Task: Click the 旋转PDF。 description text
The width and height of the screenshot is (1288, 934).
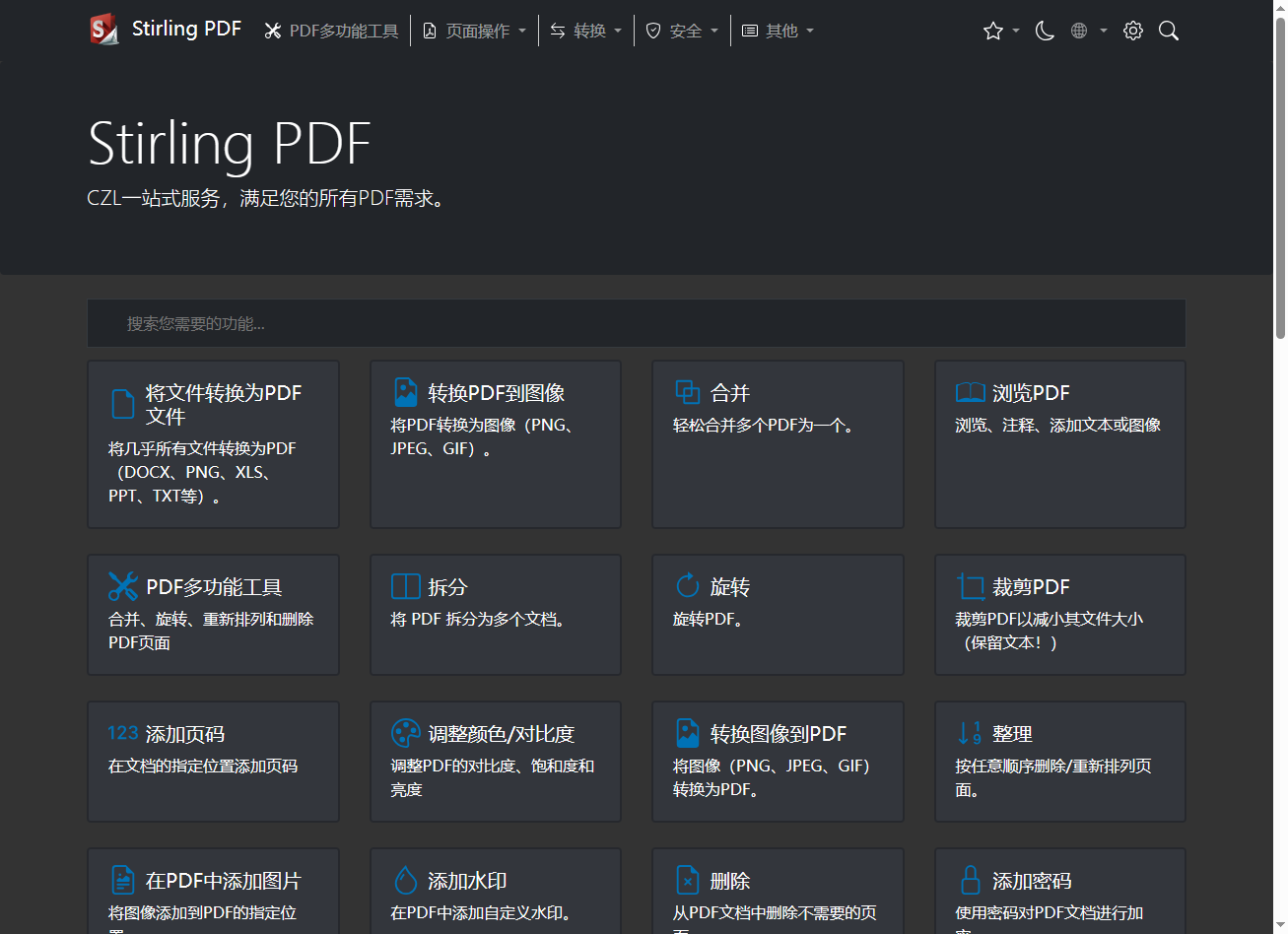Action: point(709,619)
